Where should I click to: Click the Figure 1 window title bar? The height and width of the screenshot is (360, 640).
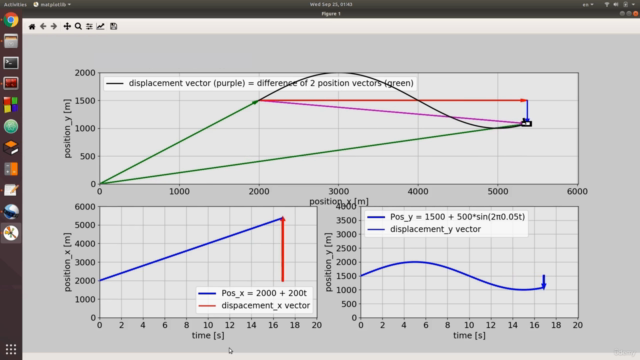(x=331, y=13)
